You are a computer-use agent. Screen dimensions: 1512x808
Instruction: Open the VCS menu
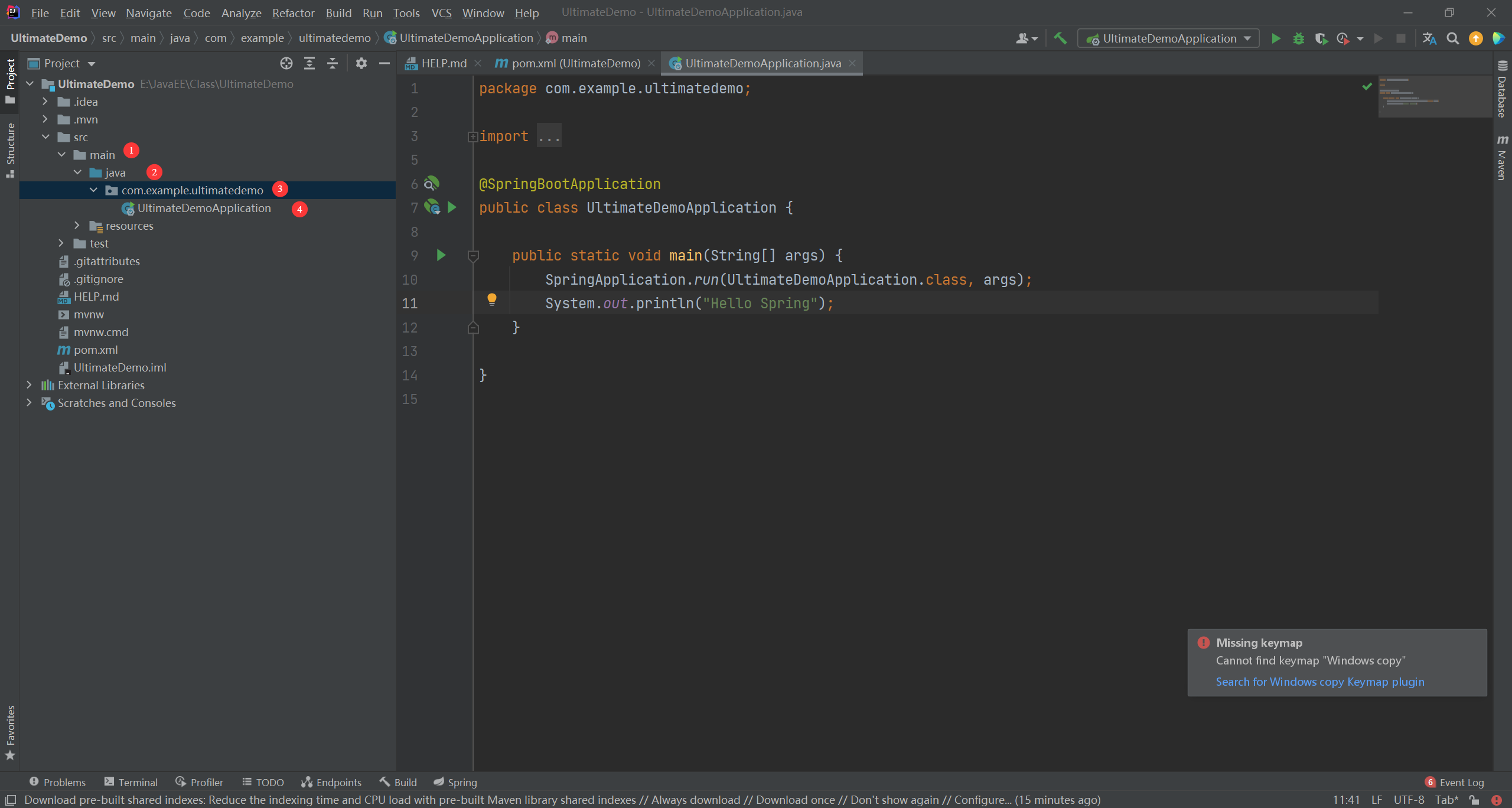(x=441, y=12)
